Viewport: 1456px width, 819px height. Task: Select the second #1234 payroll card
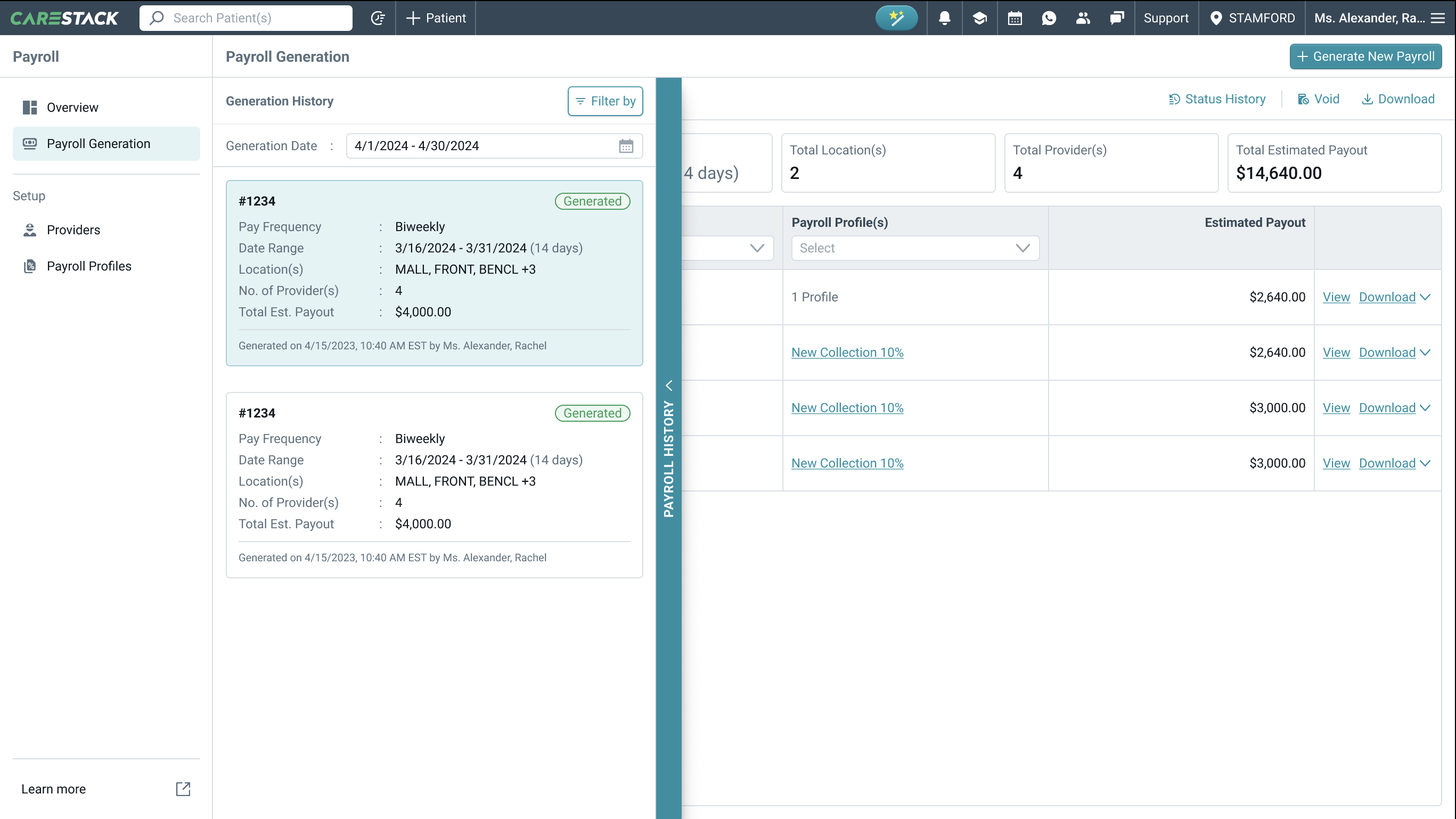[434, 485]
